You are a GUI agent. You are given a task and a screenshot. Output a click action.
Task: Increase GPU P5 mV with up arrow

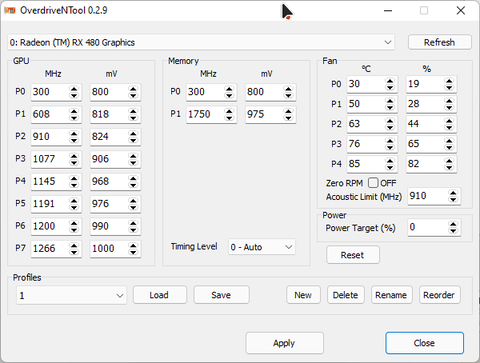[x=133, y=201]
